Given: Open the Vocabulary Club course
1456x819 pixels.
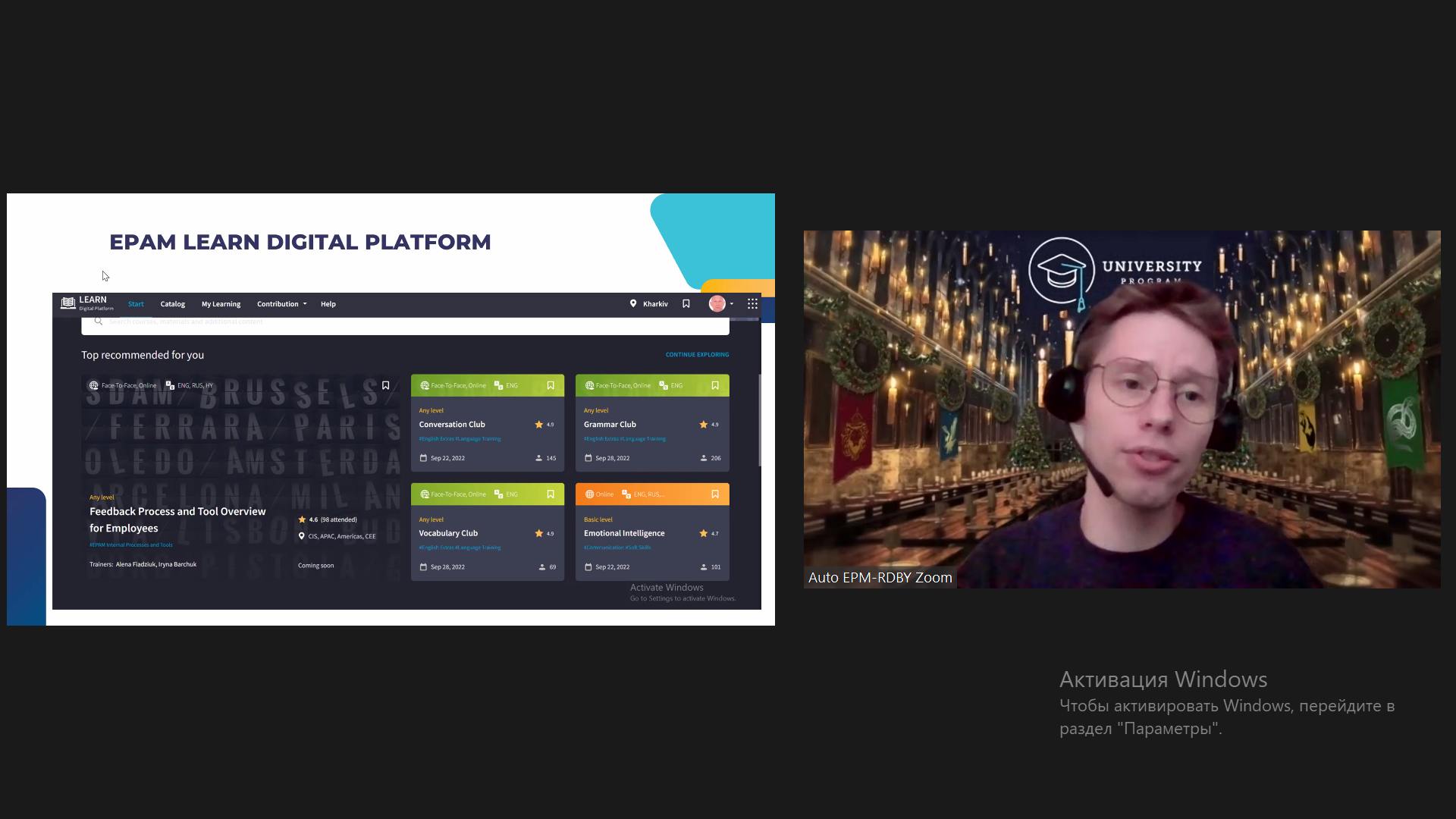Looking at the screenshot, I should [x=448, y=533].
